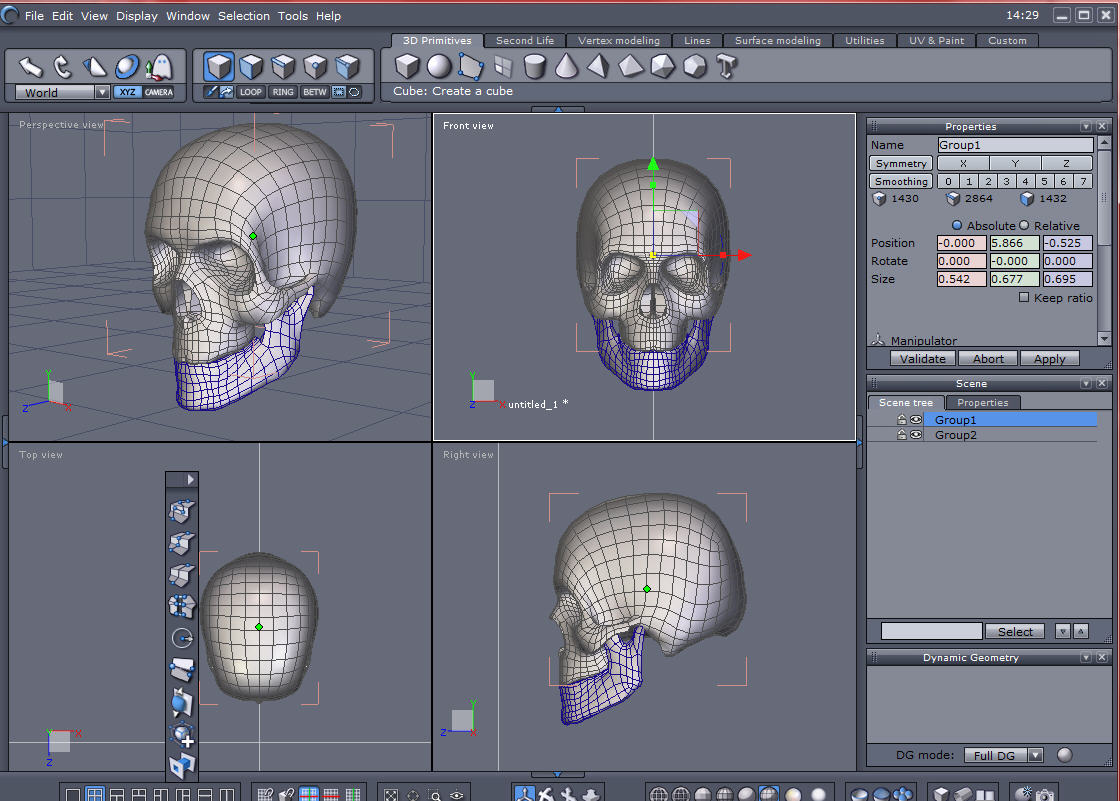Toggle the XYZ manipulator mode
This screenshot has height=801, width=1120.
(127, 92)
